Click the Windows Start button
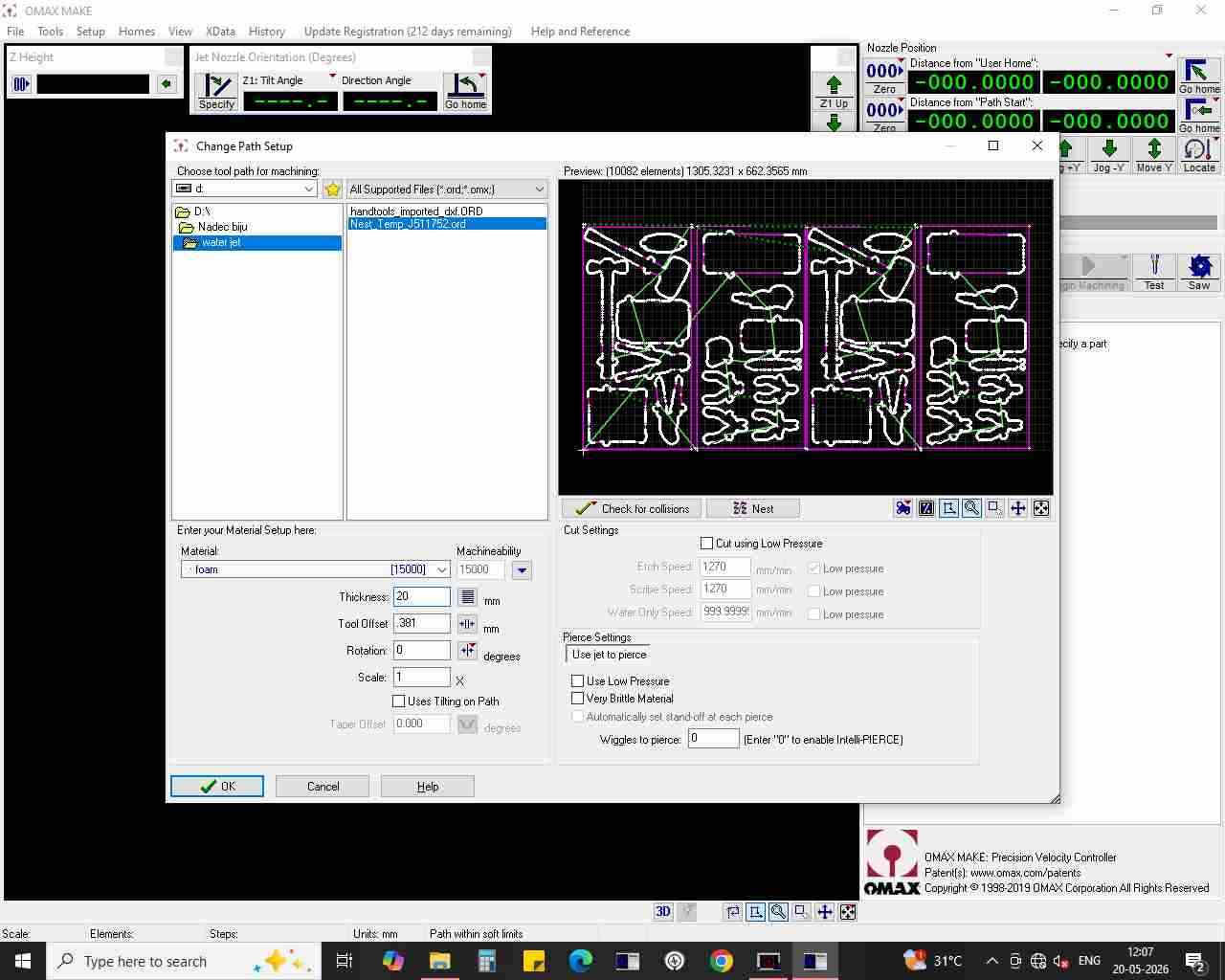The height and width of the screenshot is (980, 1225). tap(23, 961)
